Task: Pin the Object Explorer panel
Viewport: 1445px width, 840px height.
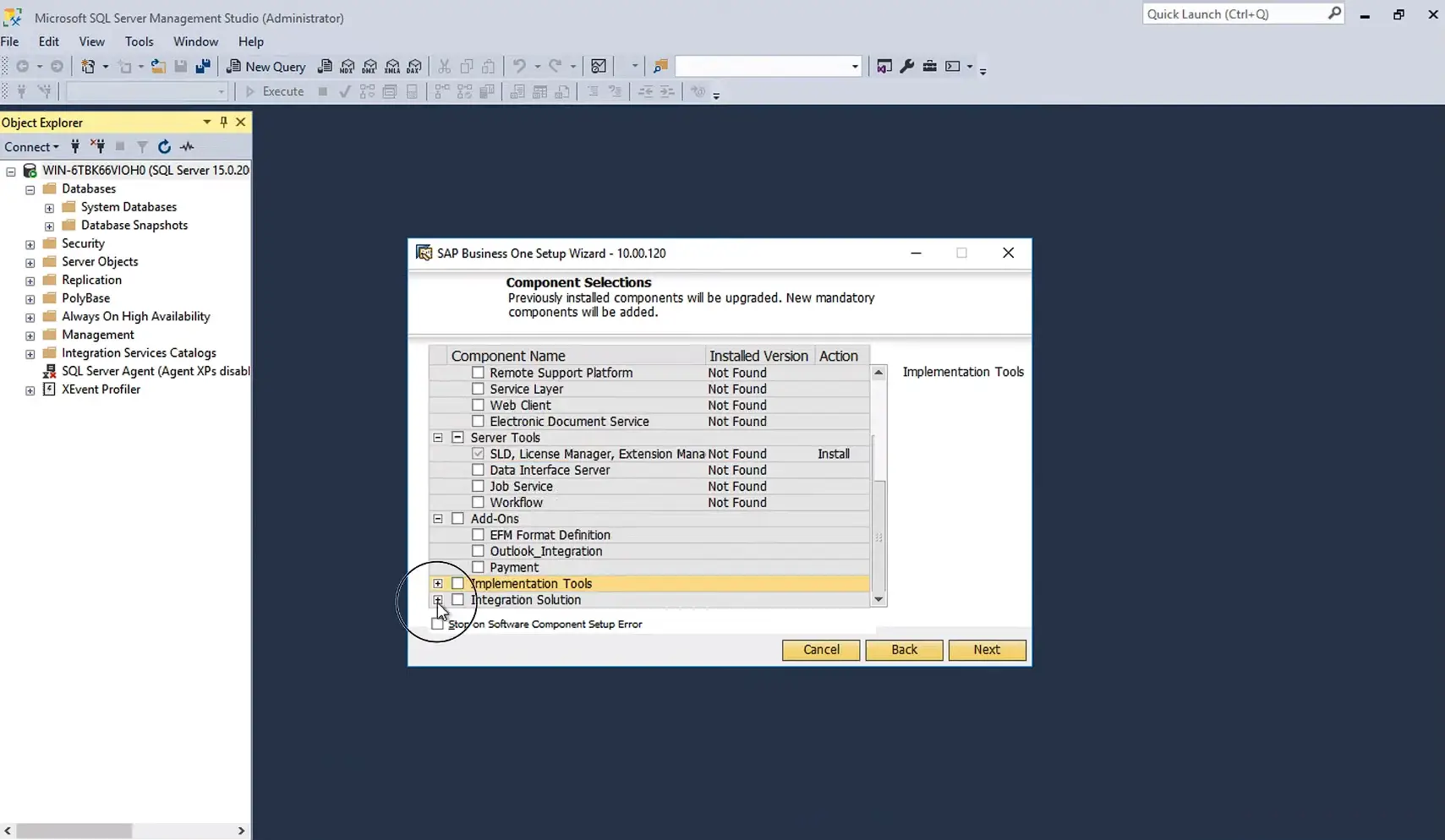Action: (x=223, y=122)
